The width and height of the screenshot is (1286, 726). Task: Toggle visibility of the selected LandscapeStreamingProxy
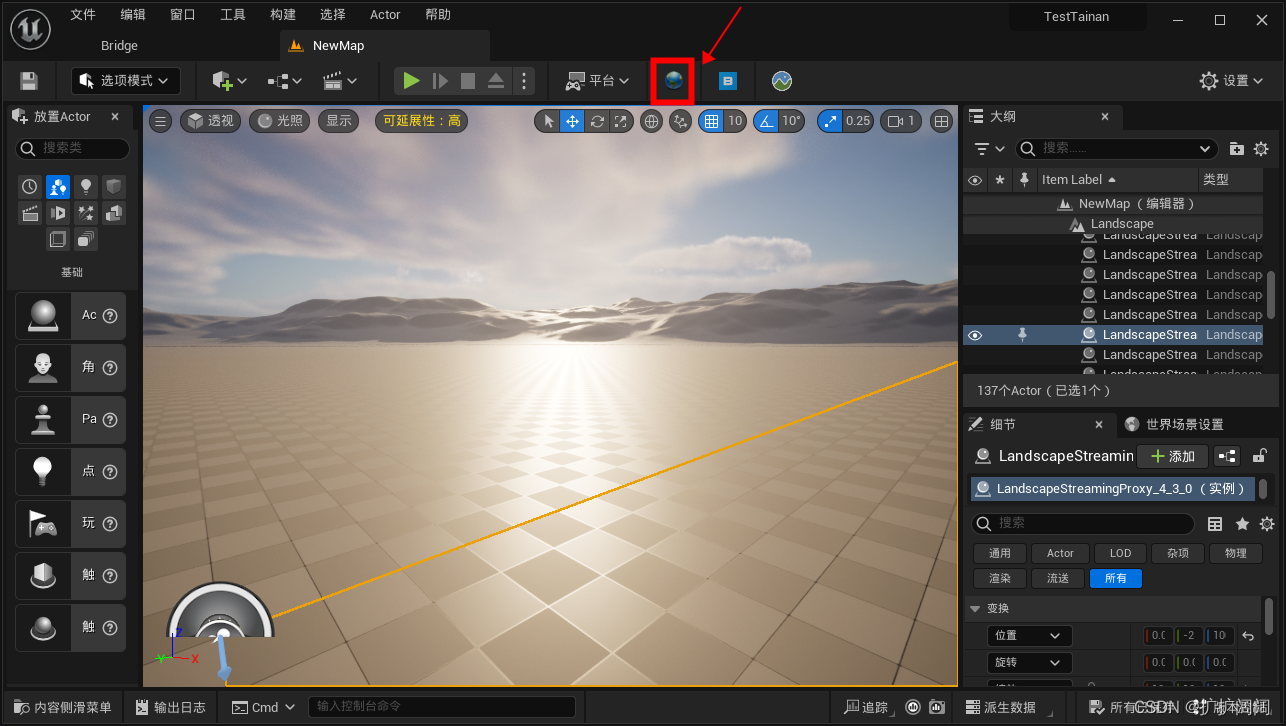pos(975,334)
